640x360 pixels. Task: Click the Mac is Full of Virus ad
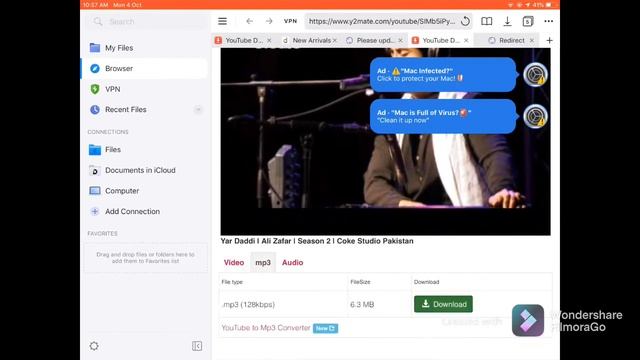pyautogui.click(x=442, y=116)
